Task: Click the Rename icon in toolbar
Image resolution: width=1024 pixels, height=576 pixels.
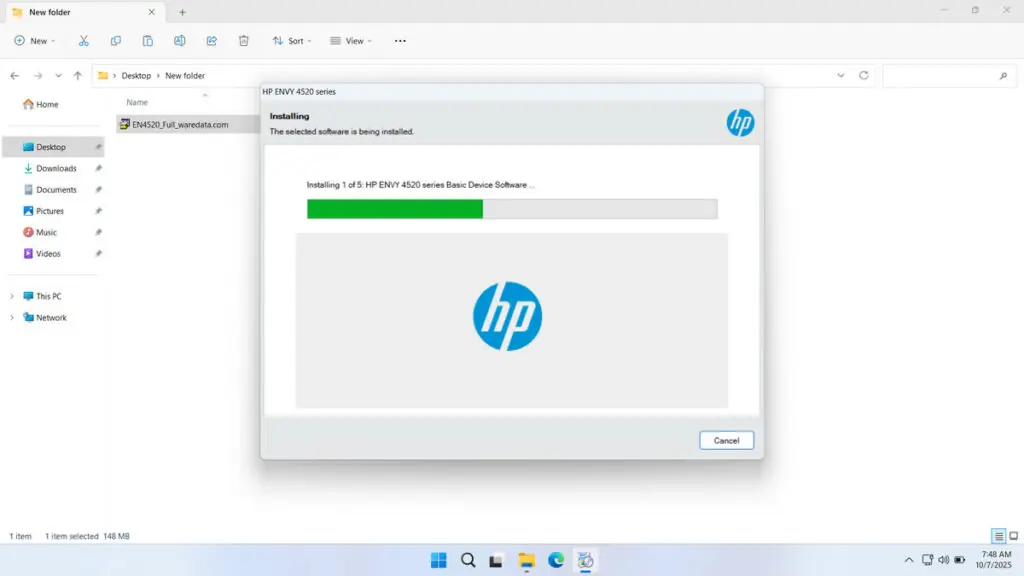Action: coord(180,41)
